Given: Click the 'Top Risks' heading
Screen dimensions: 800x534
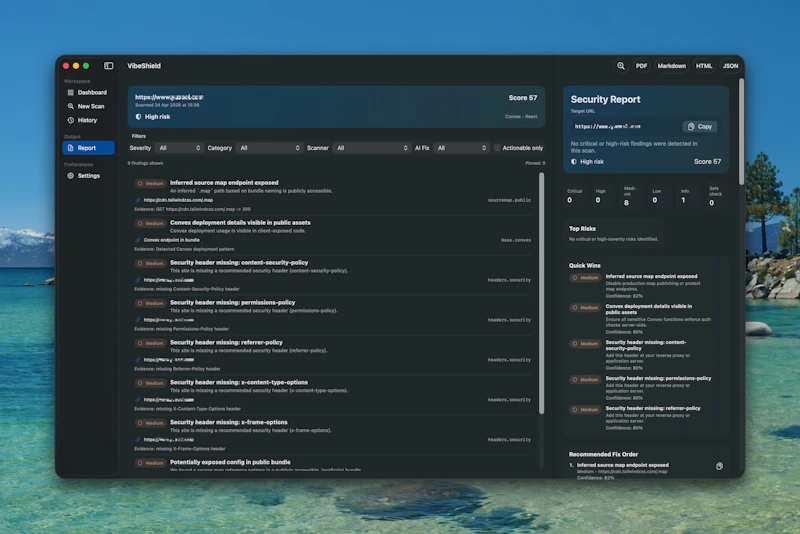Looking at the screenshot, I should click(582, 228).
